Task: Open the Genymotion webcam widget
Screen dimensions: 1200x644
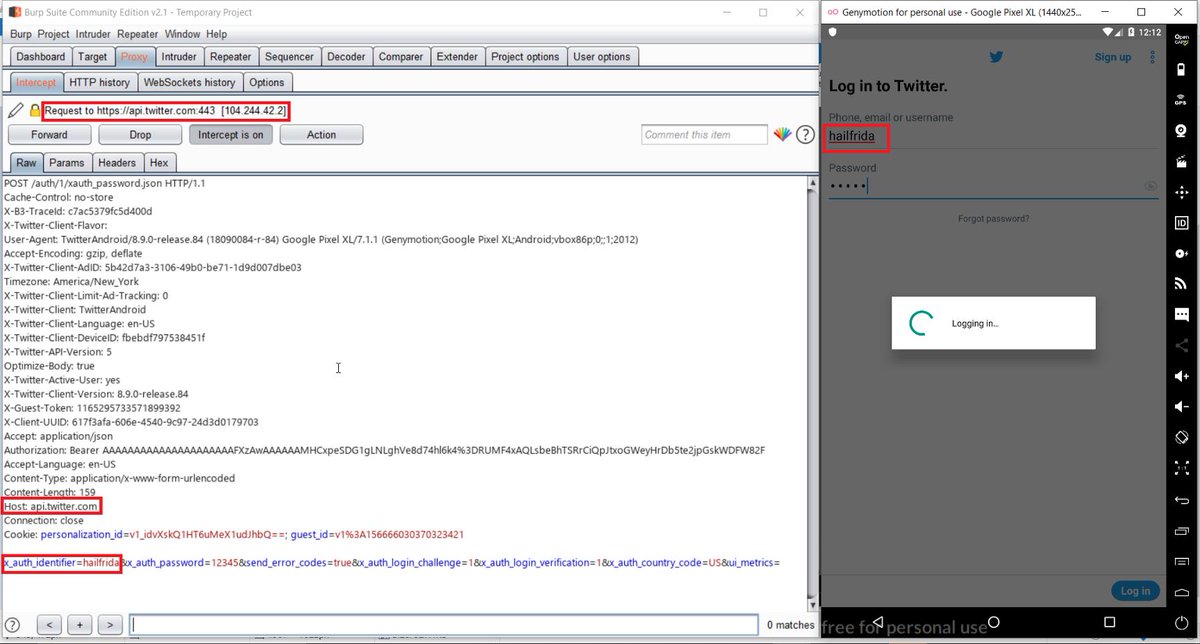Action: coord(1181,131)
